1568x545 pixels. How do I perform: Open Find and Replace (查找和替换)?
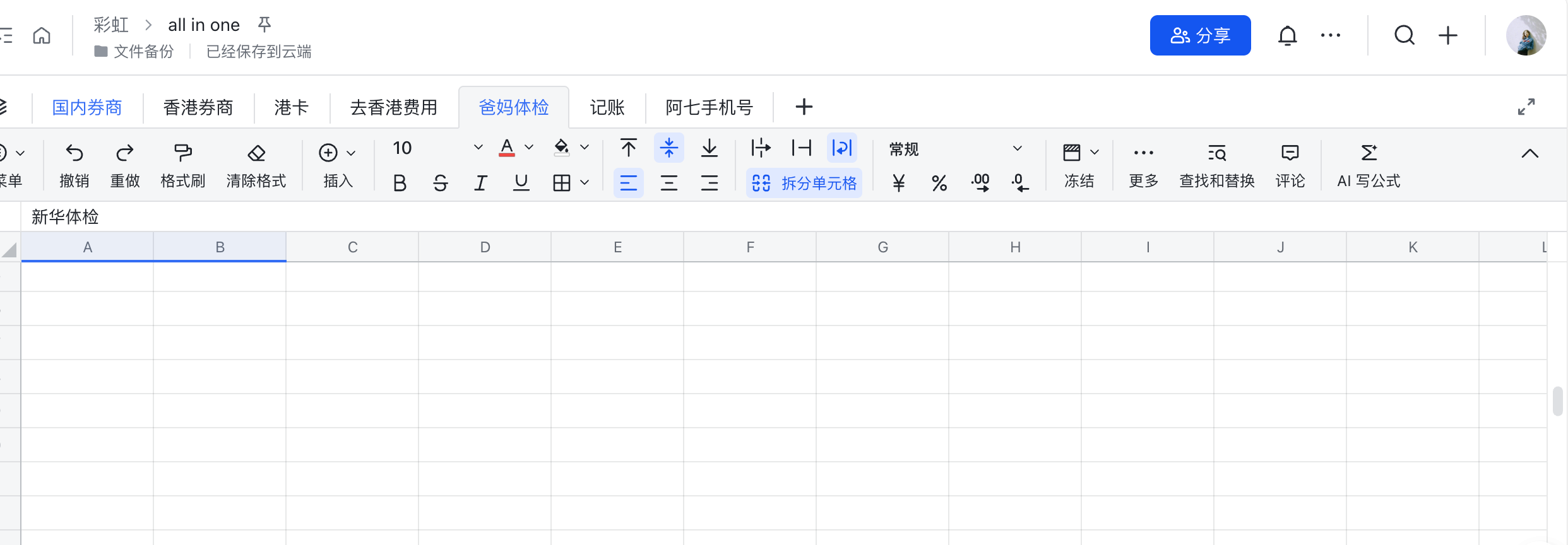pyautogui.click(x=1216, y=153)
